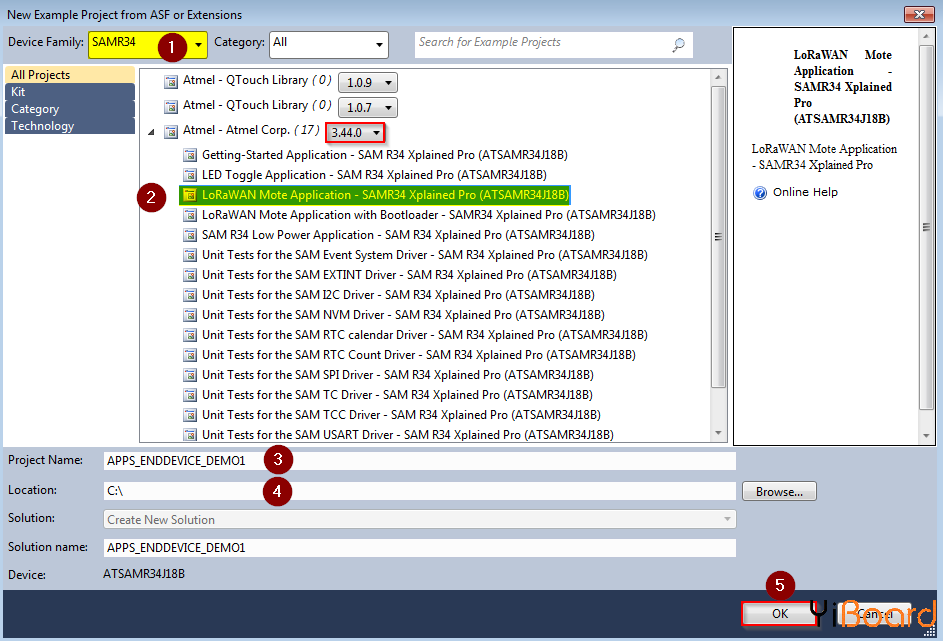Click the Project Name input field
Viewport: 943px width, 641px height.
click(x=419, y=461)
